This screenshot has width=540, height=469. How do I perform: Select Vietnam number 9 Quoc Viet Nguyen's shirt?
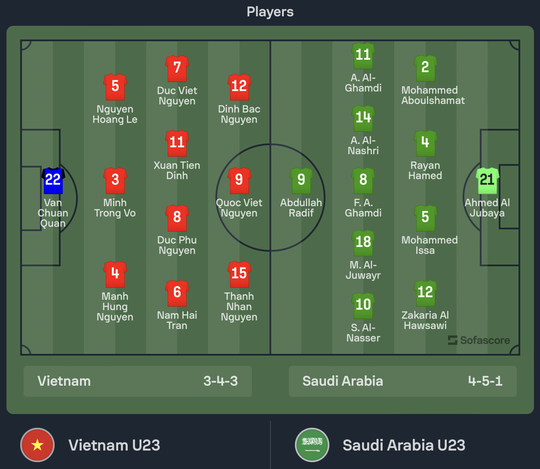point(239,181)
